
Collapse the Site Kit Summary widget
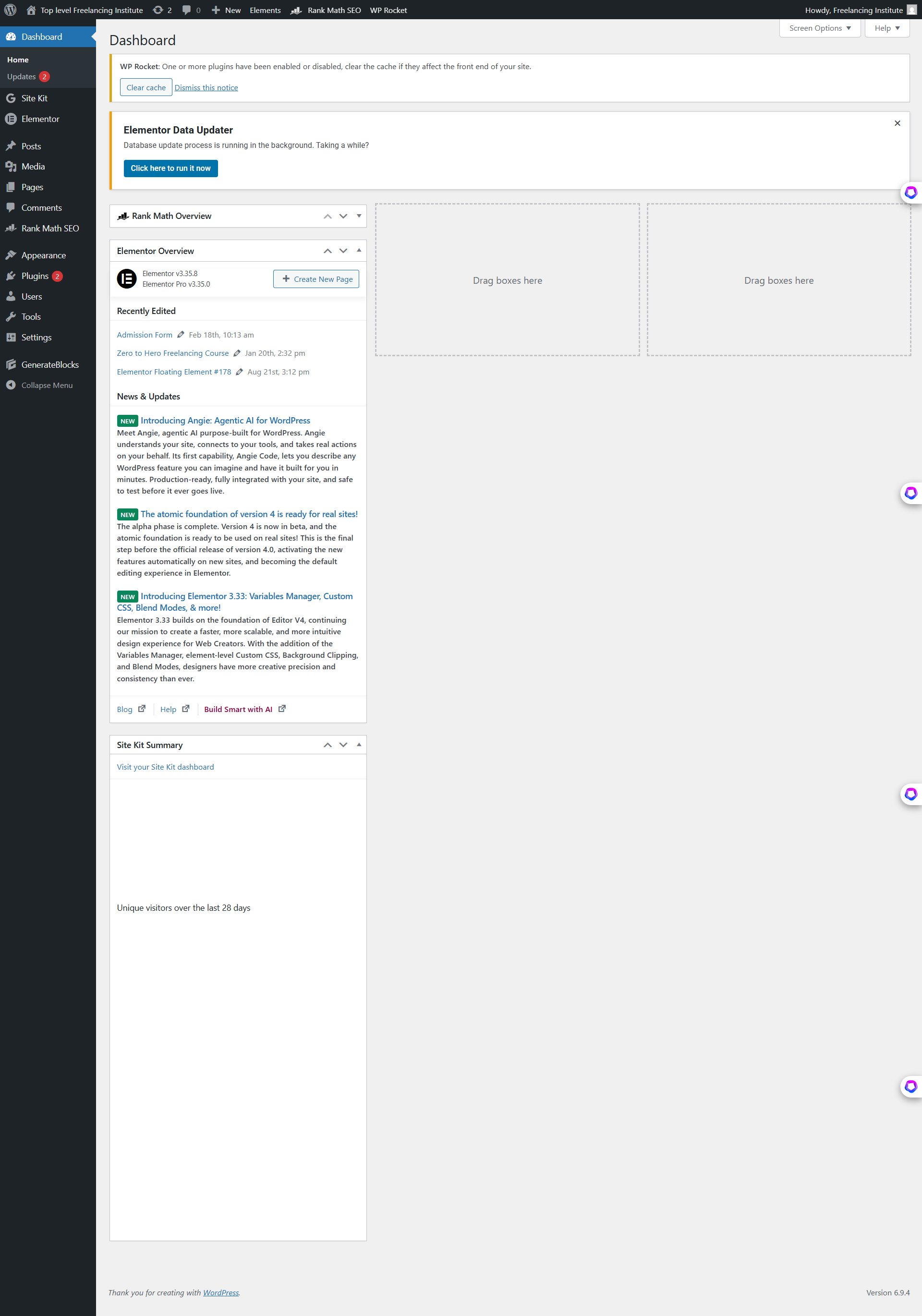click(359, 745)
